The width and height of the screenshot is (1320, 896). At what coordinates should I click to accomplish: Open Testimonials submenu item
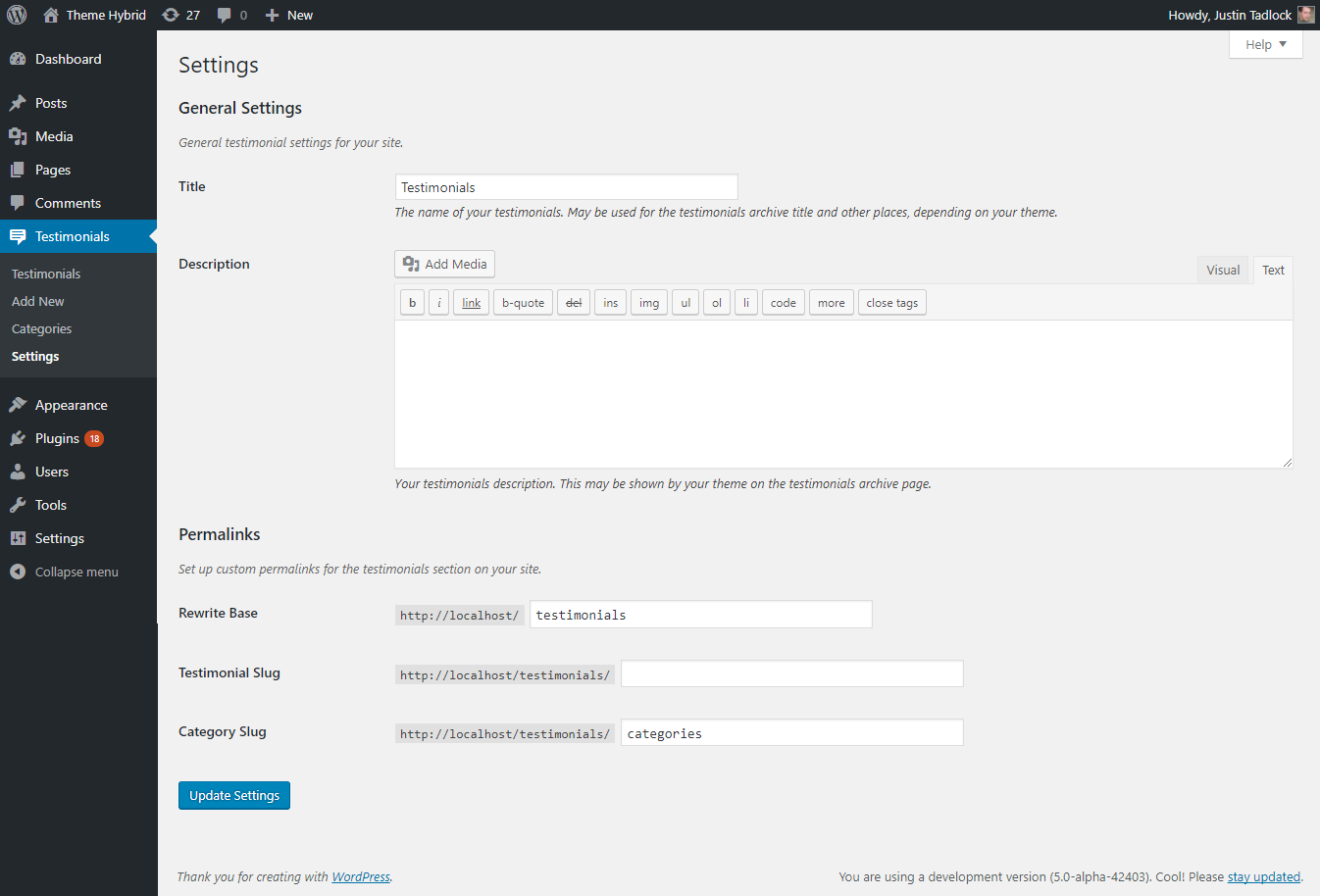tap(46, 274)
